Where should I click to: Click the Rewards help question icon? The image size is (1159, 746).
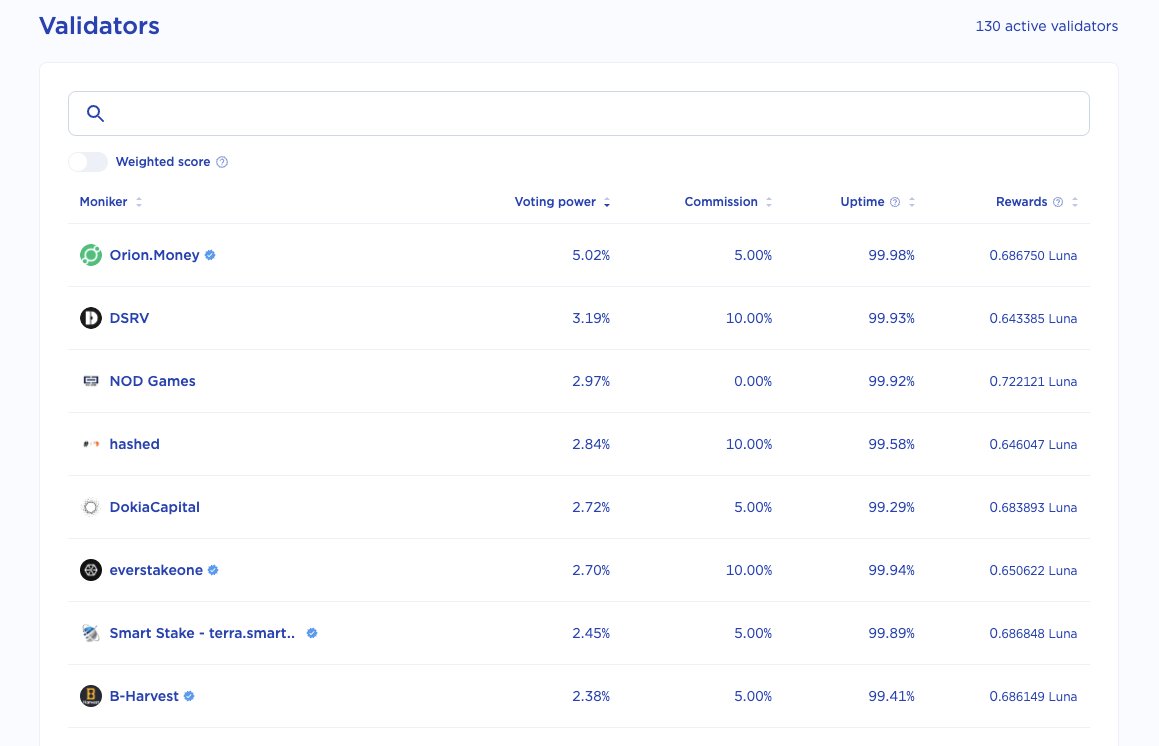[1058, 202]
